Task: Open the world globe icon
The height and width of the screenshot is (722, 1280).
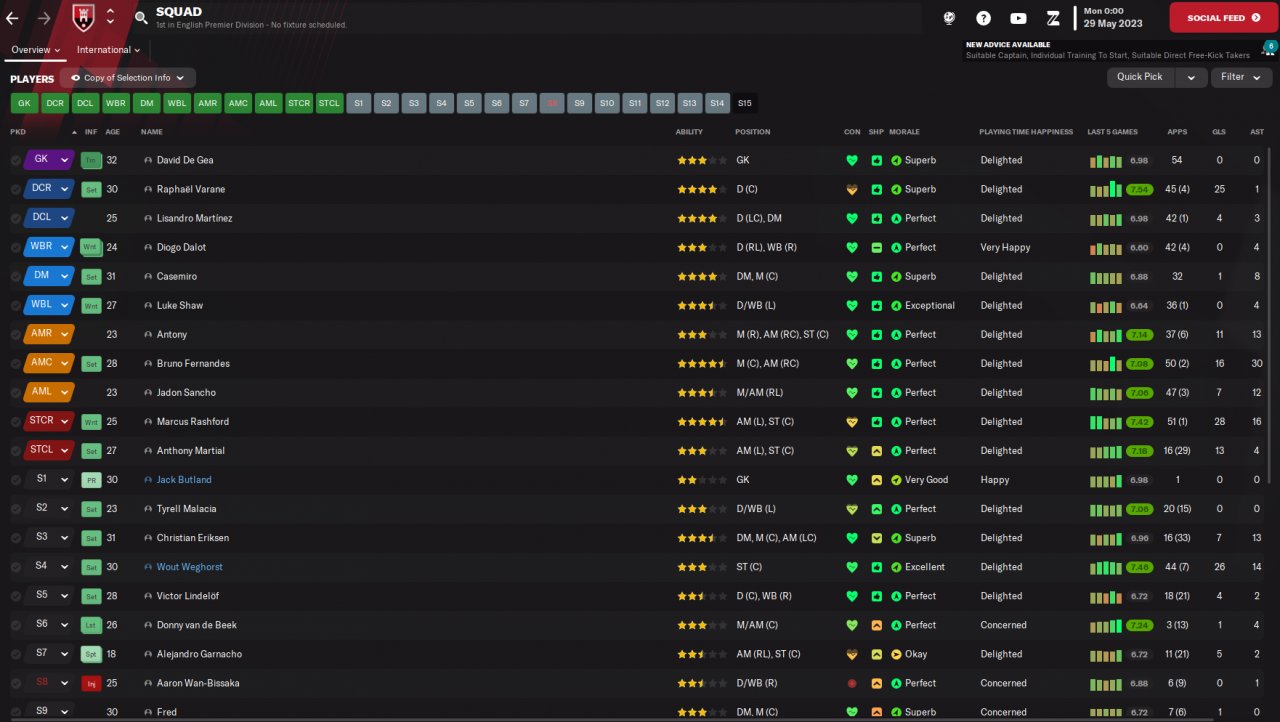Action: pos(949,18)
